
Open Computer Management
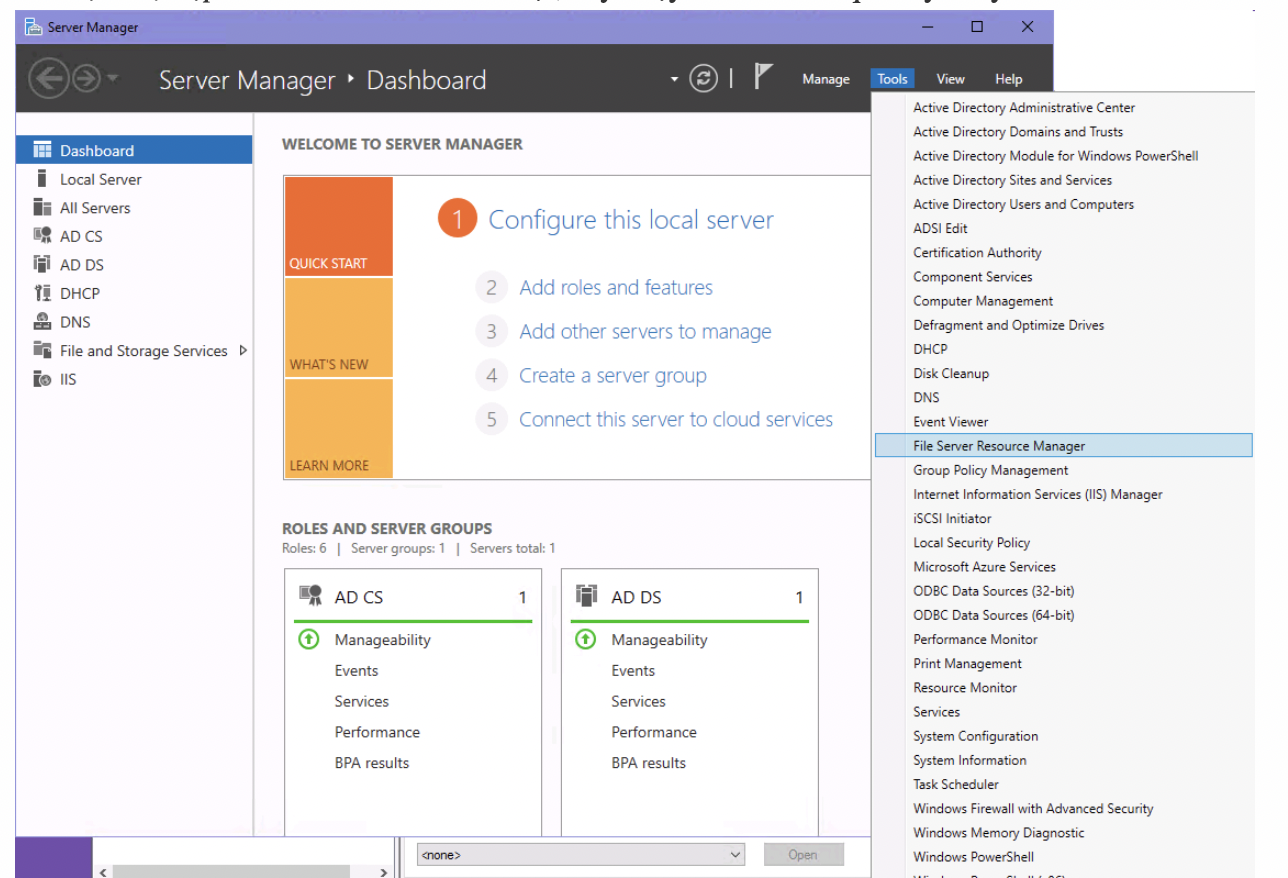click(x=1064, y=301)
